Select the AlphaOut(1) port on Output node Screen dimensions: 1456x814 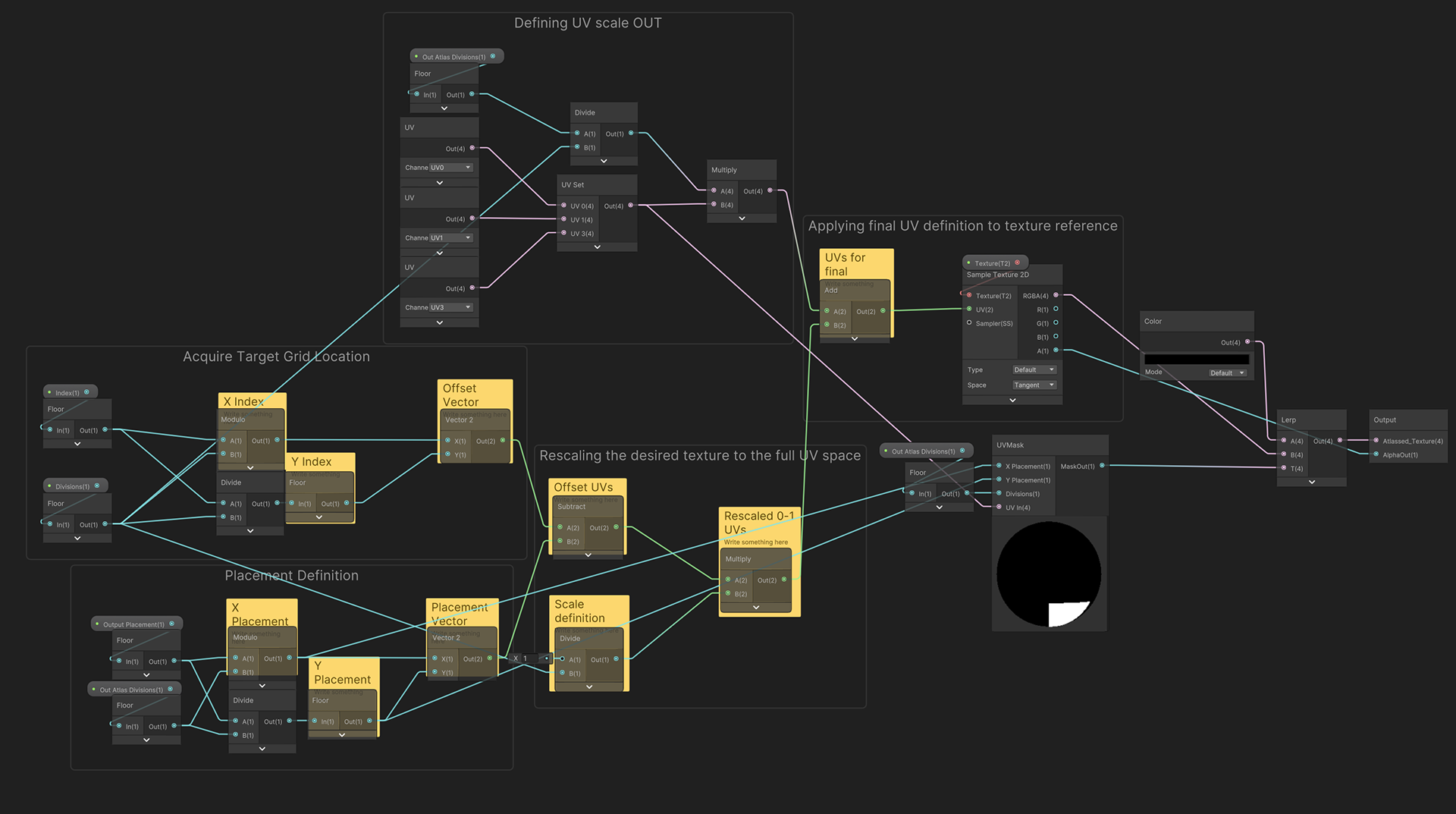click(x=1376, y=454)
